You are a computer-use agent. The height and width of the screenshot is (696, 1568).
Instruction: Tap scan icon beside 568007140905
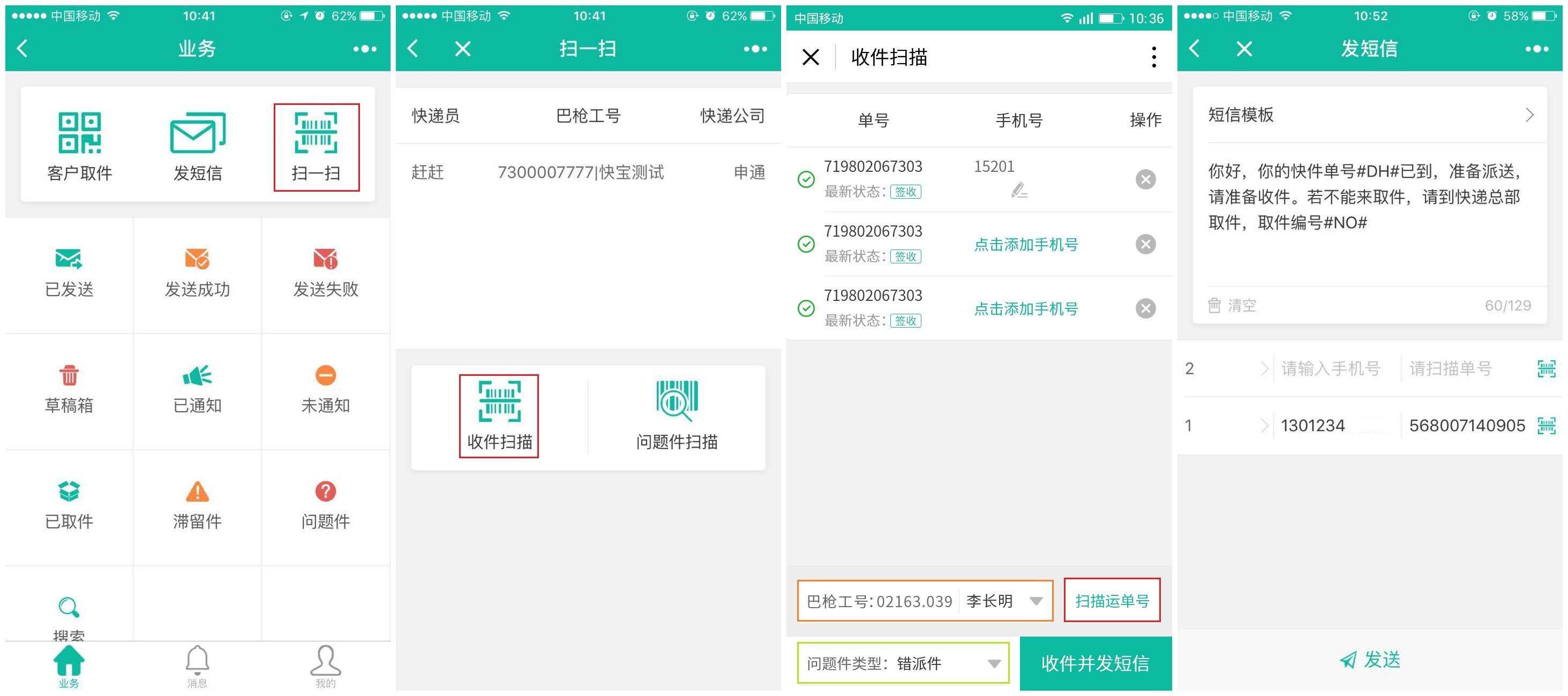(1546, 425)
